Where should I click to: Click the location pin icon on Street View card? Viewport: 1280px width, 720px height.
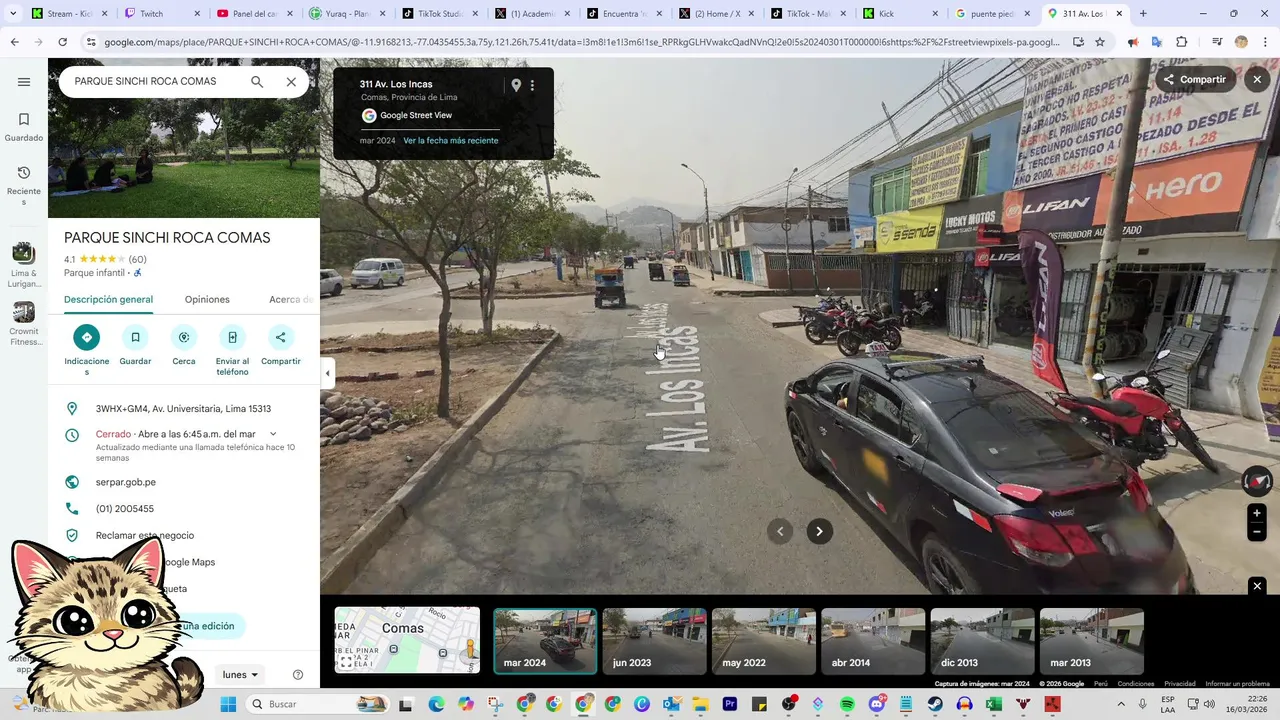[516, 86]
